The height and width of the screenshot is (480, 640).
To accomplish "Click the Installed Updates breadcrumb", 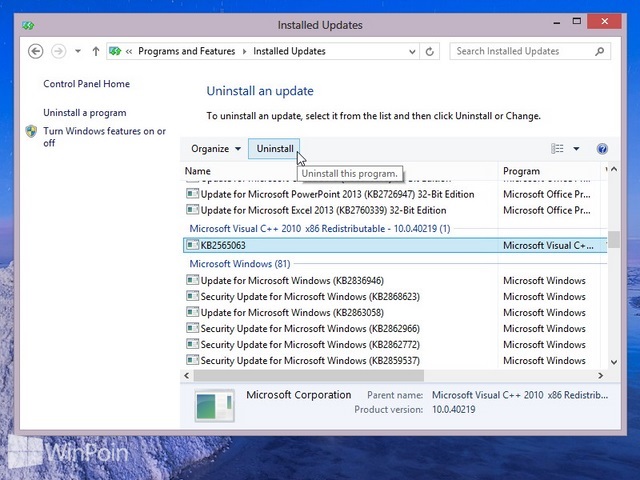I will point(289,51).
